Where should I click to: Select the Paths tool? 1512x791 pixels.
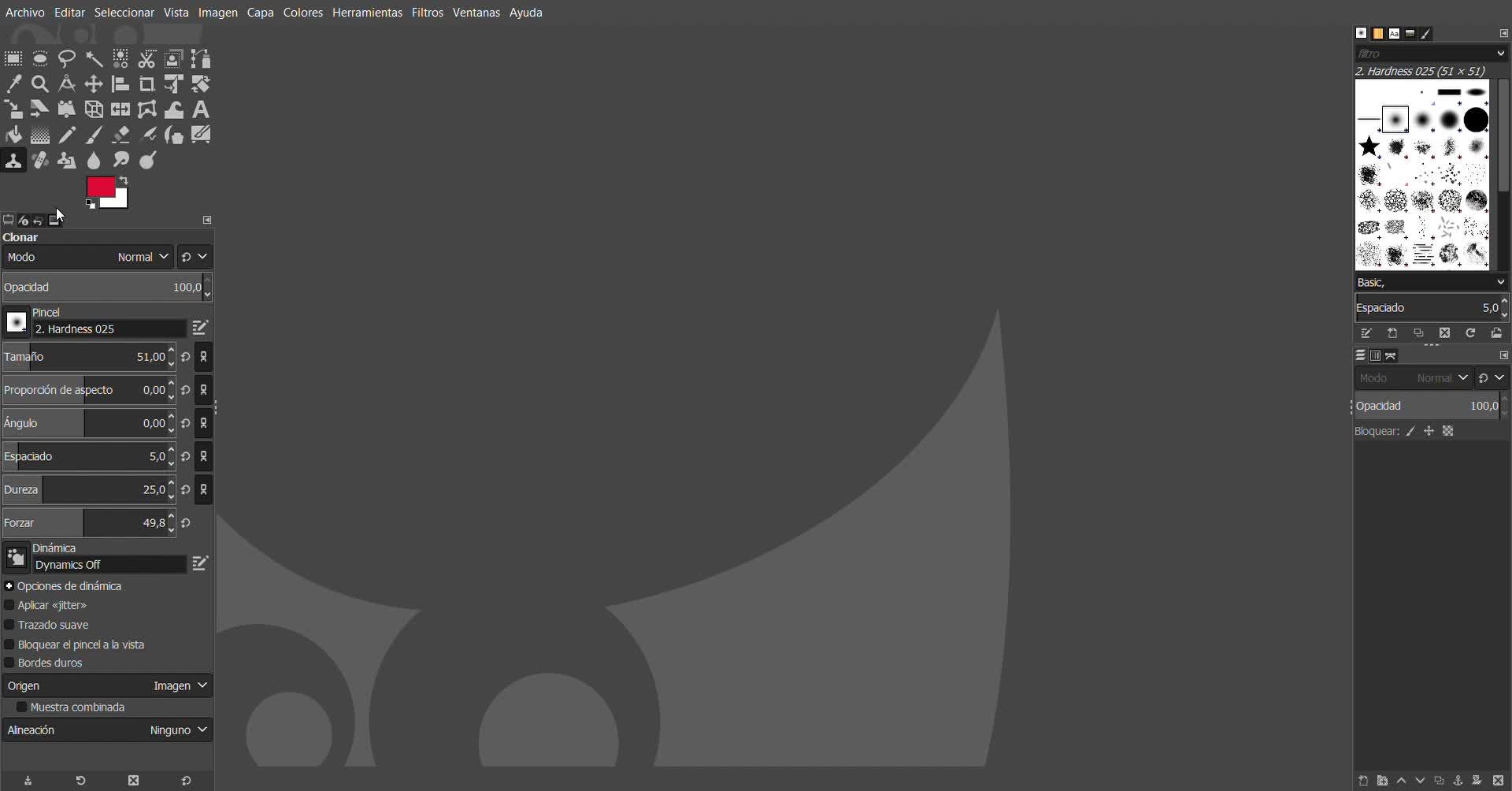pyautogui.click(x=201, y=59)
